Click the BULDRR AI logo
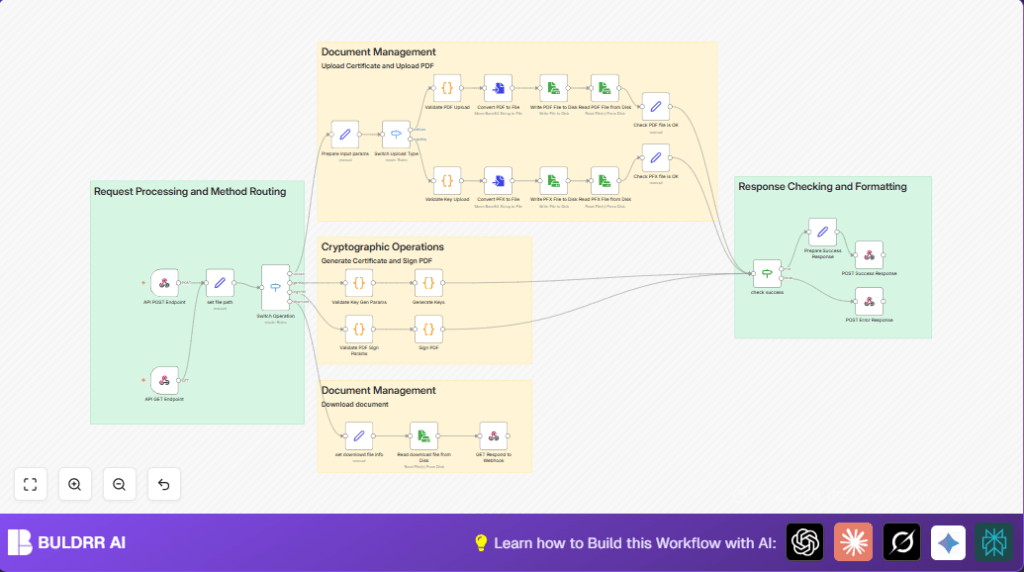 [67, 542]
